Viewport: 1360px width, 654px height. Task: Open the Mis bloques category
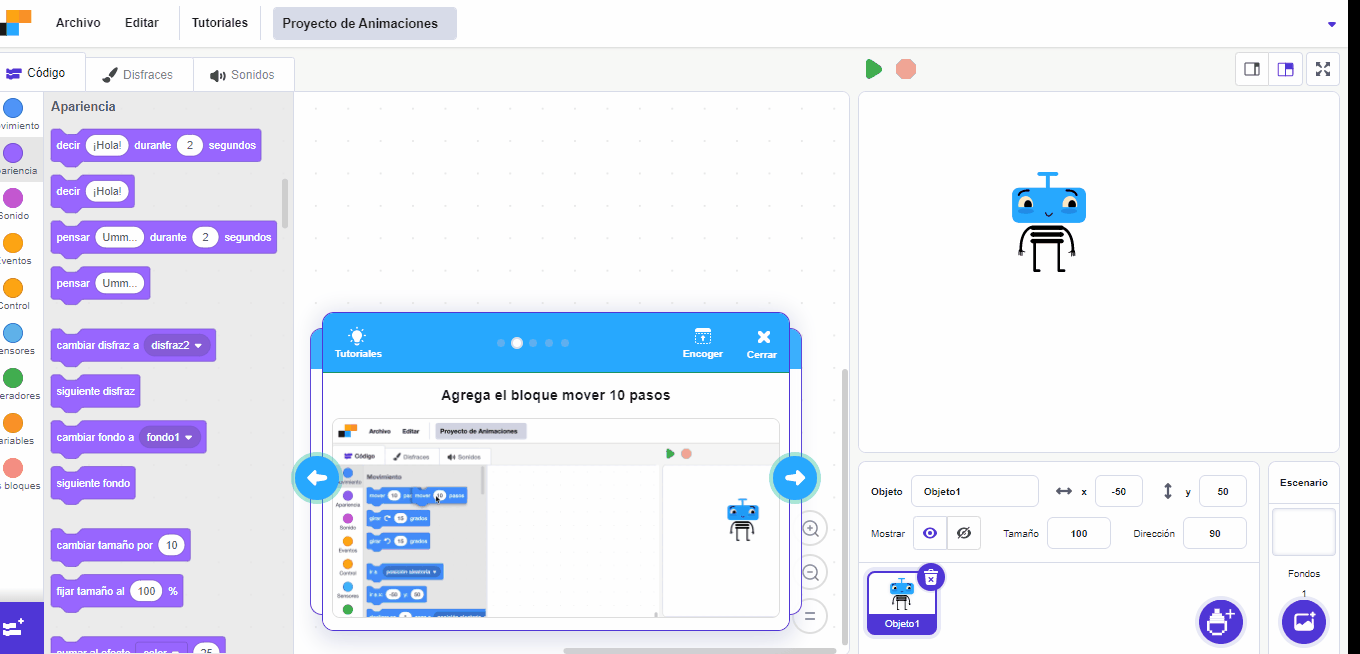13,469
